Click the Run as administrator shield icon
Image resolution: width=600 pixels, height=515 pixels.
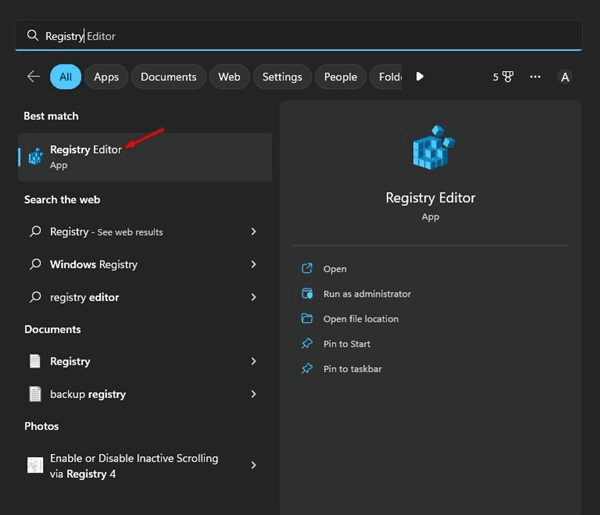coord(307,293)
